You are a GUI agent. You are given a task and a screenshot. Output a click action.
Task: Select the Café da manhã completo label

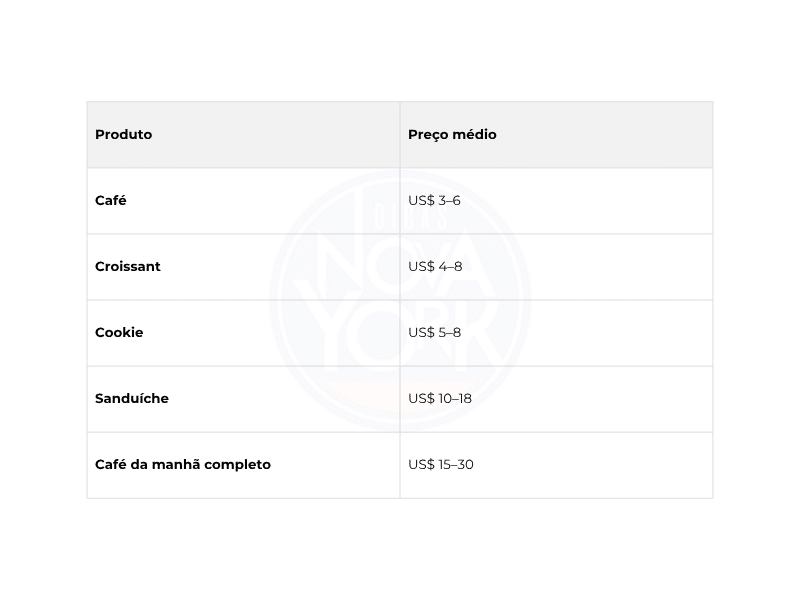[x=183, y=465]
